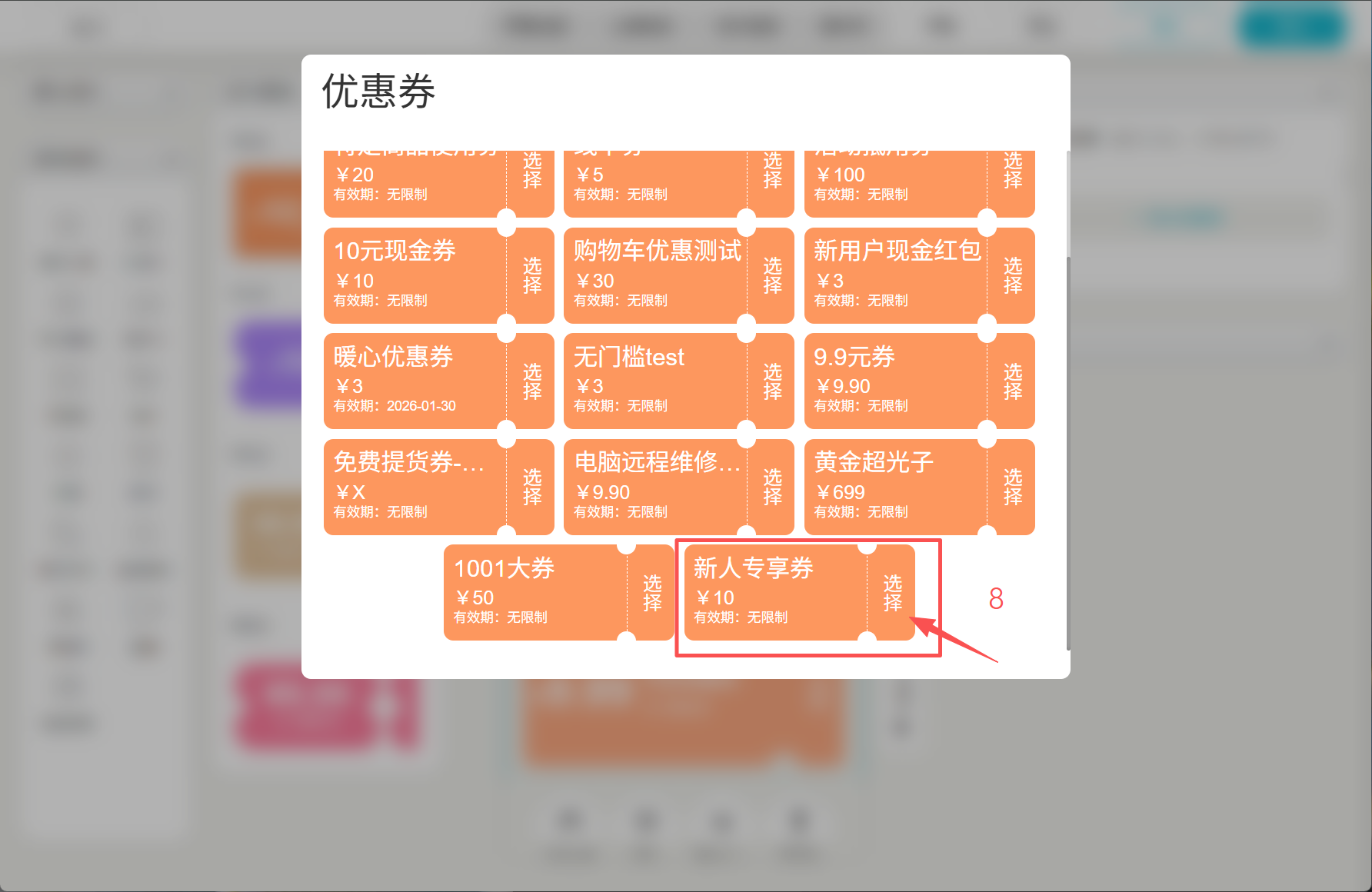Select 选择 for the 暖心优惠券 coupon

click(x=532, y=381)
